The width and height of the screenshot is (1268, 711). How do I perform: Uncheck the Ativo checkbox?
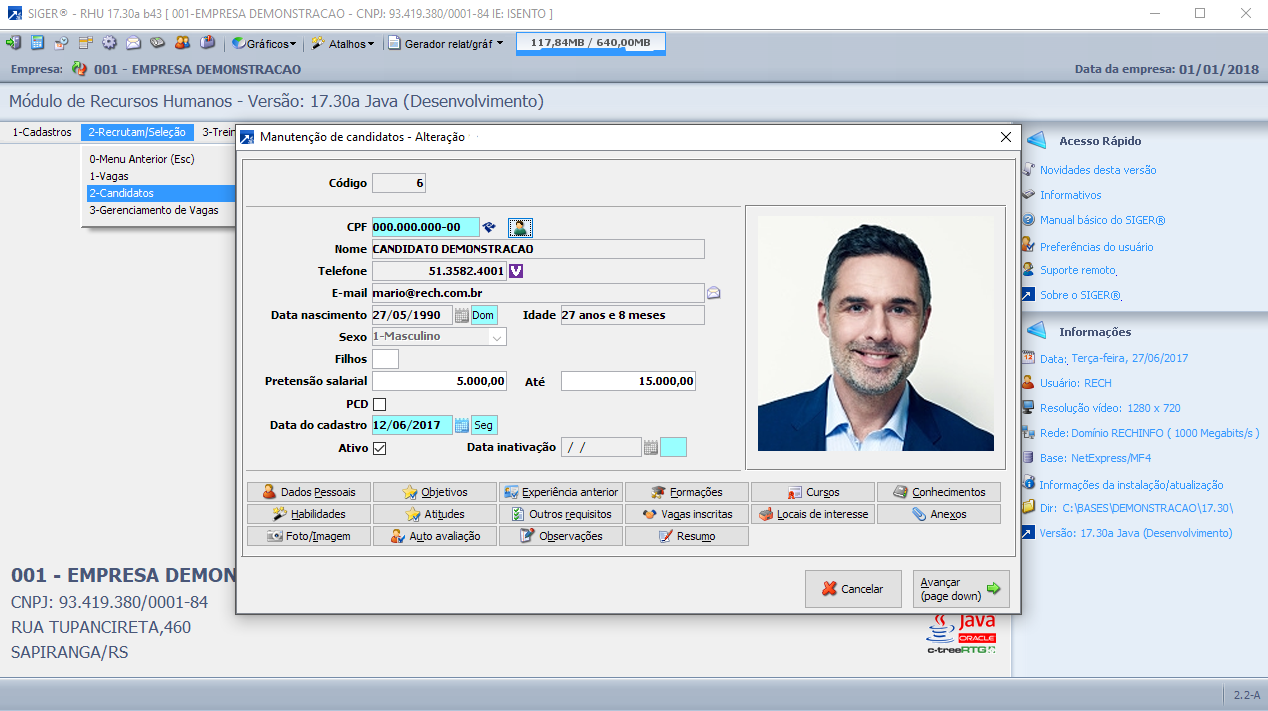point(379,448)
